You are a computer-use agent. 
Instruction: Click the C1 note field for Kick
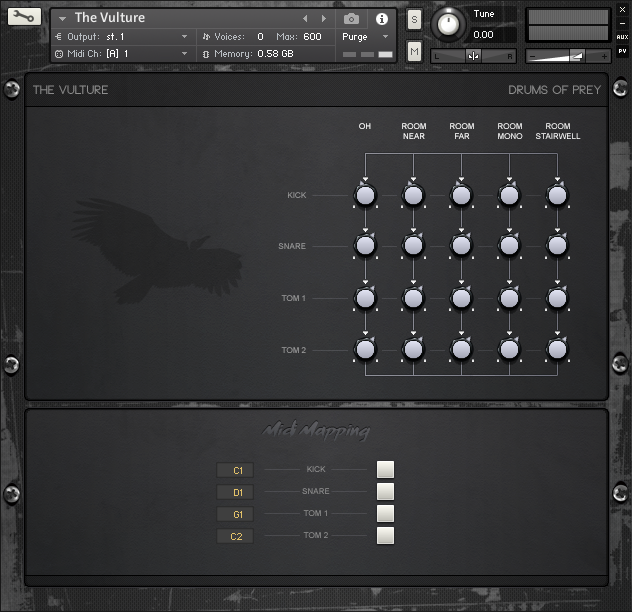coord(236,470)
